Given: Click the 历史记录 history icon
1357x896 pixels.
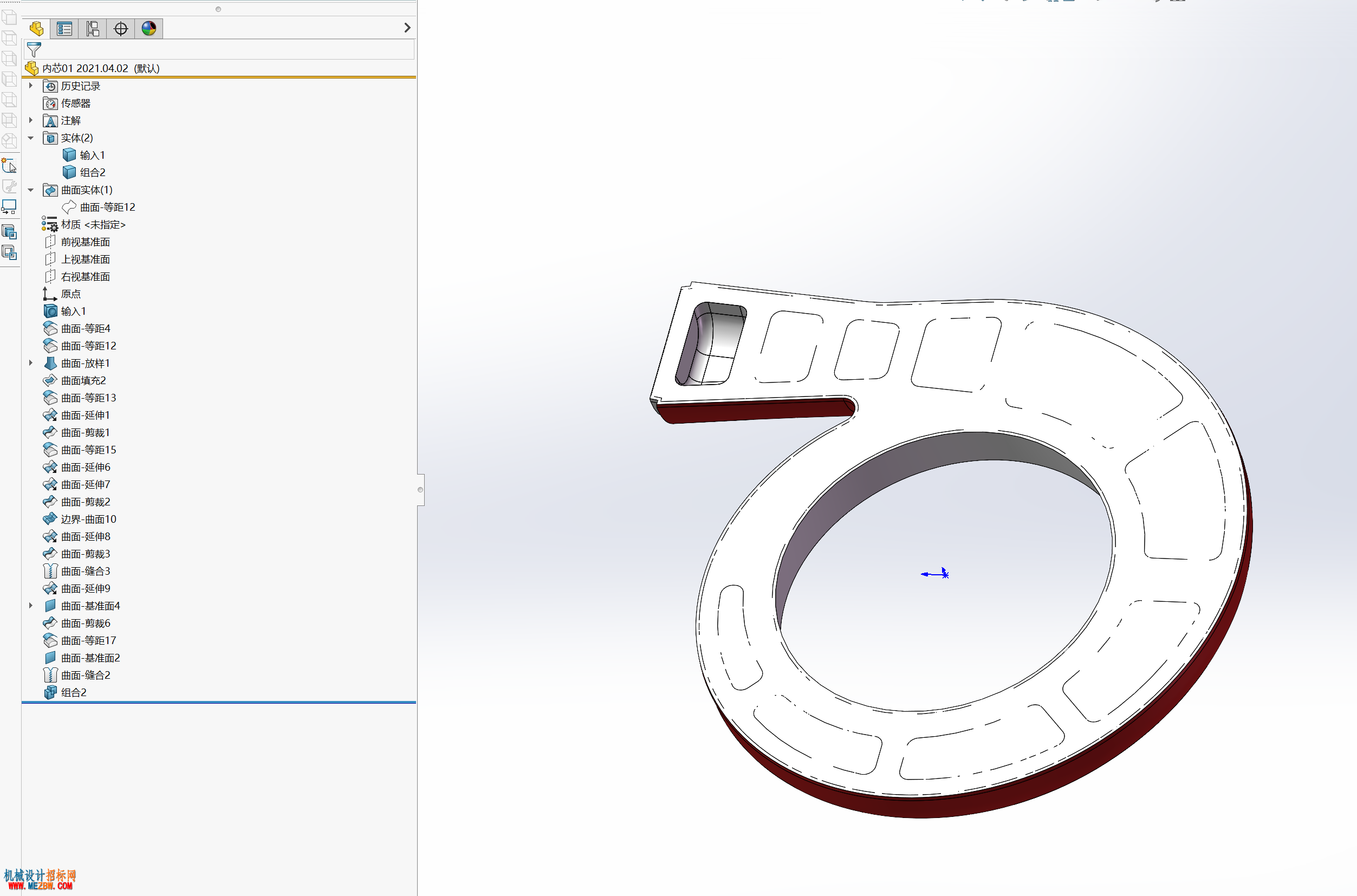Looking at the screenshot, I should [x=50, y=86].
